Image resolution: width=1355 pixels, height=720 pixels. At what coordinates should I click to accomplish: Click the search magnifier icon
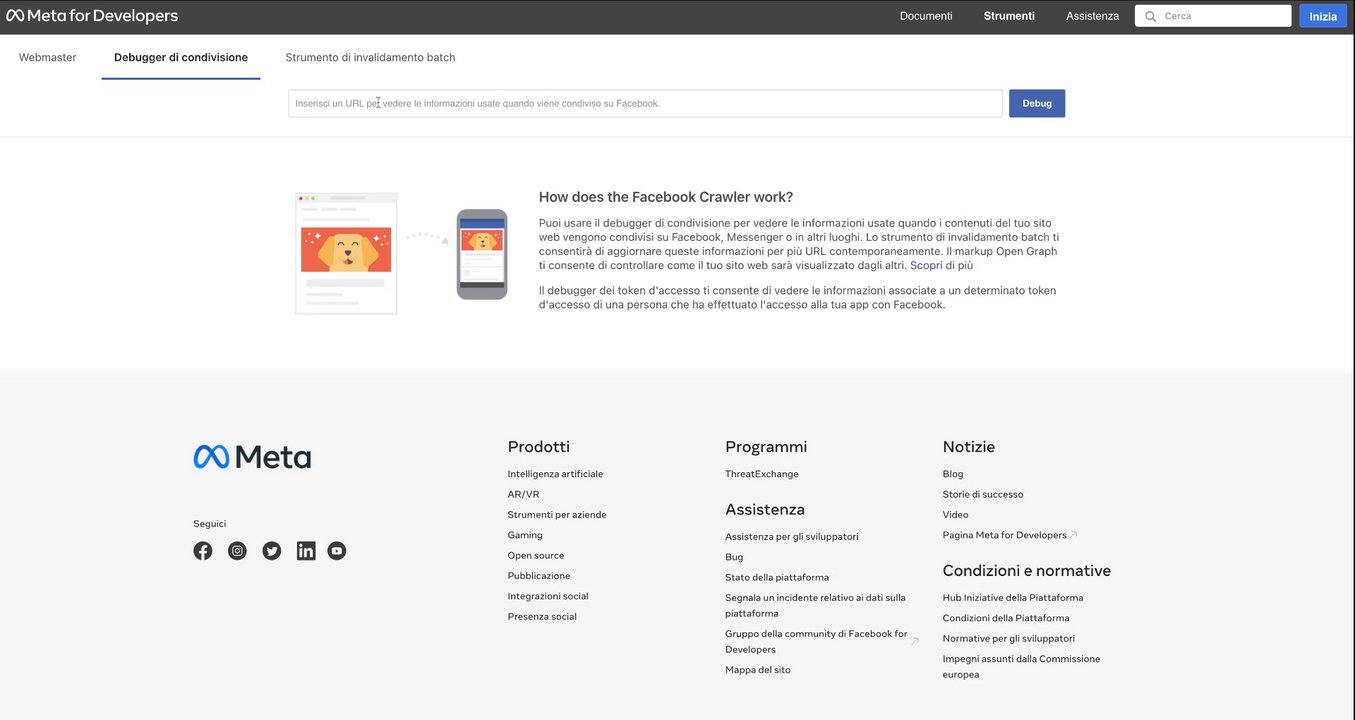(x=1150, y=16)
